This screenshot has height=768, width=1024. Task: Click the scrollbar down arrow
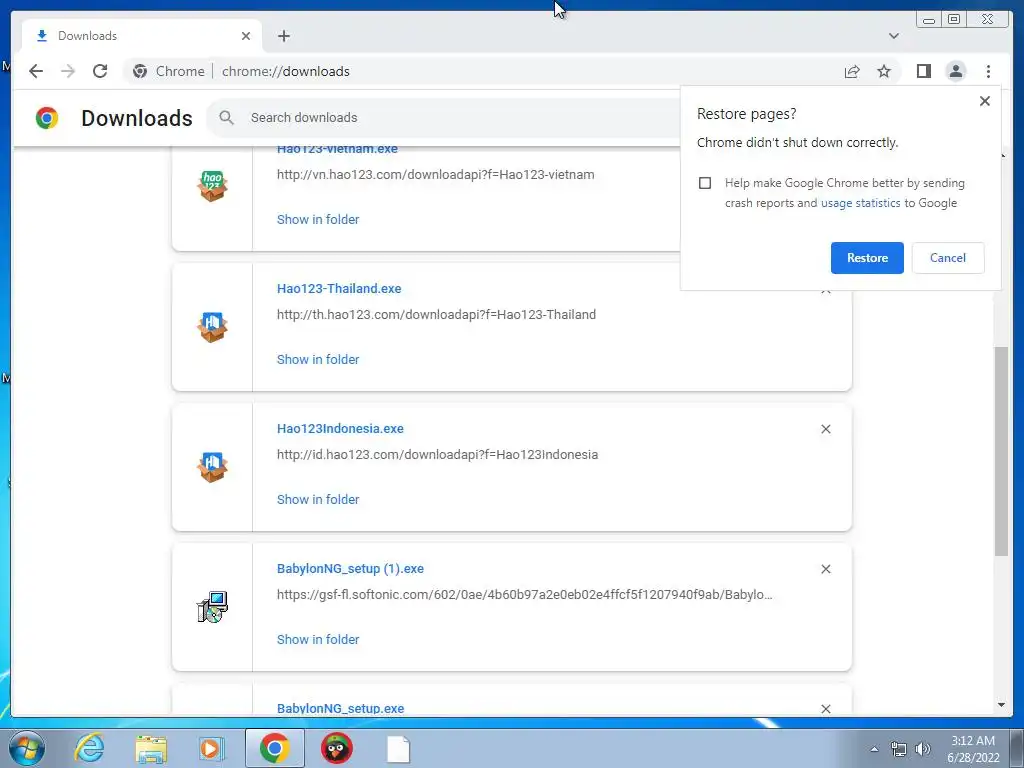pyautogui.click(x=1001, y=705)
